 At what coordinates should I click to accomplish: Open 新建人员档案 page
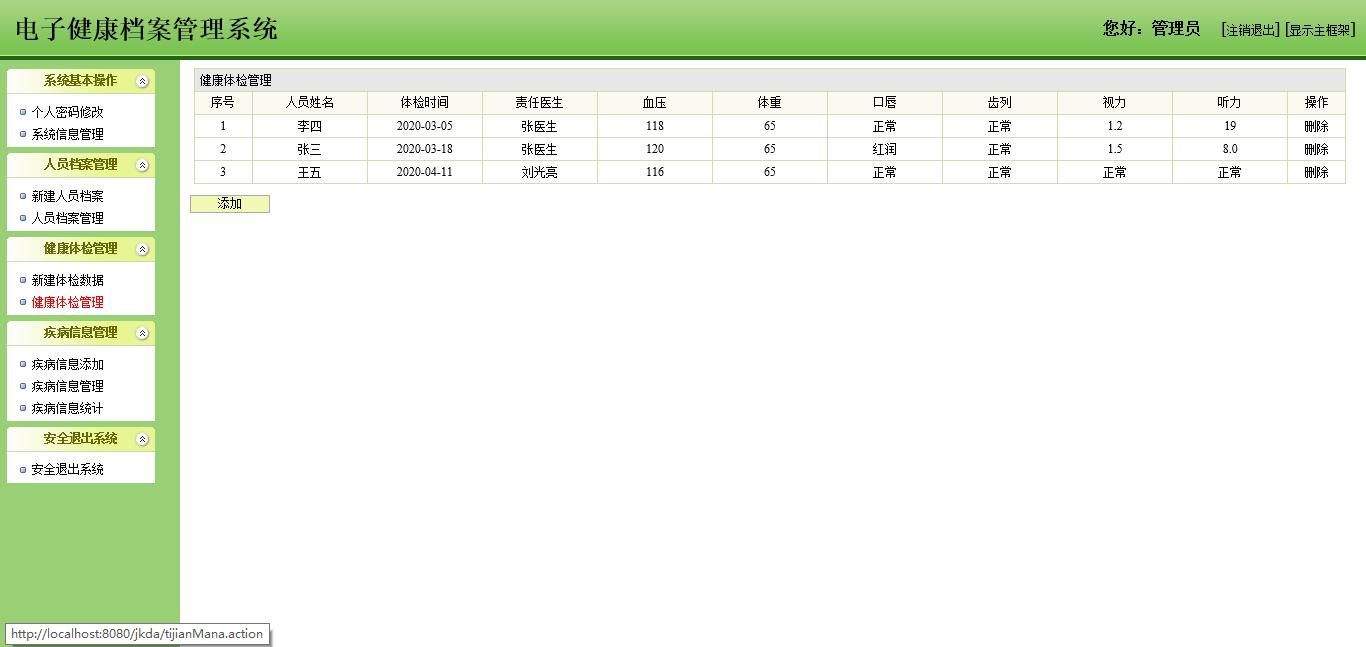pos(67,196)
